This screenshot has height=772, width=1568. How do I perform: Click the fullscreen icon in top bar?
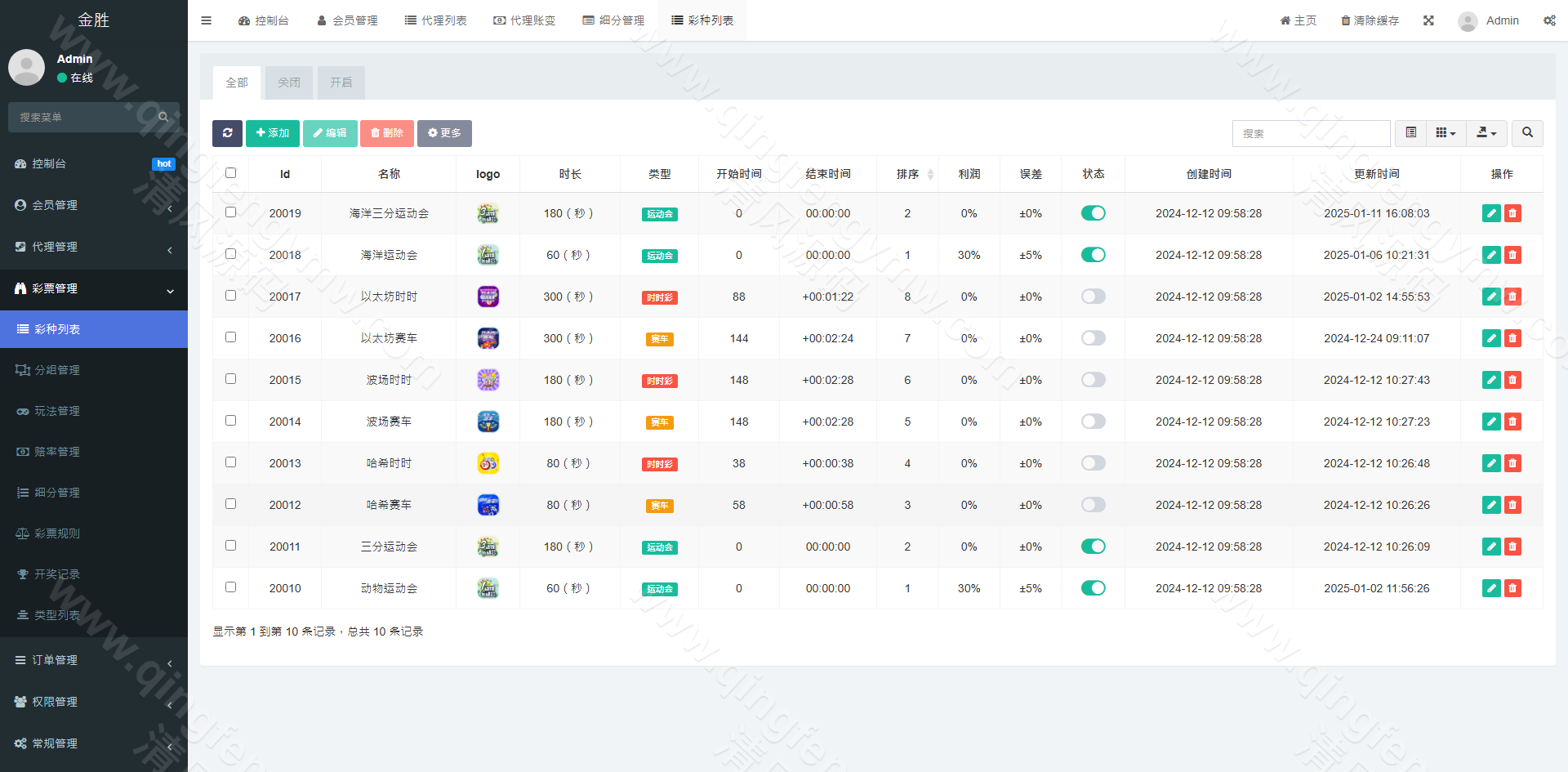1428,20
